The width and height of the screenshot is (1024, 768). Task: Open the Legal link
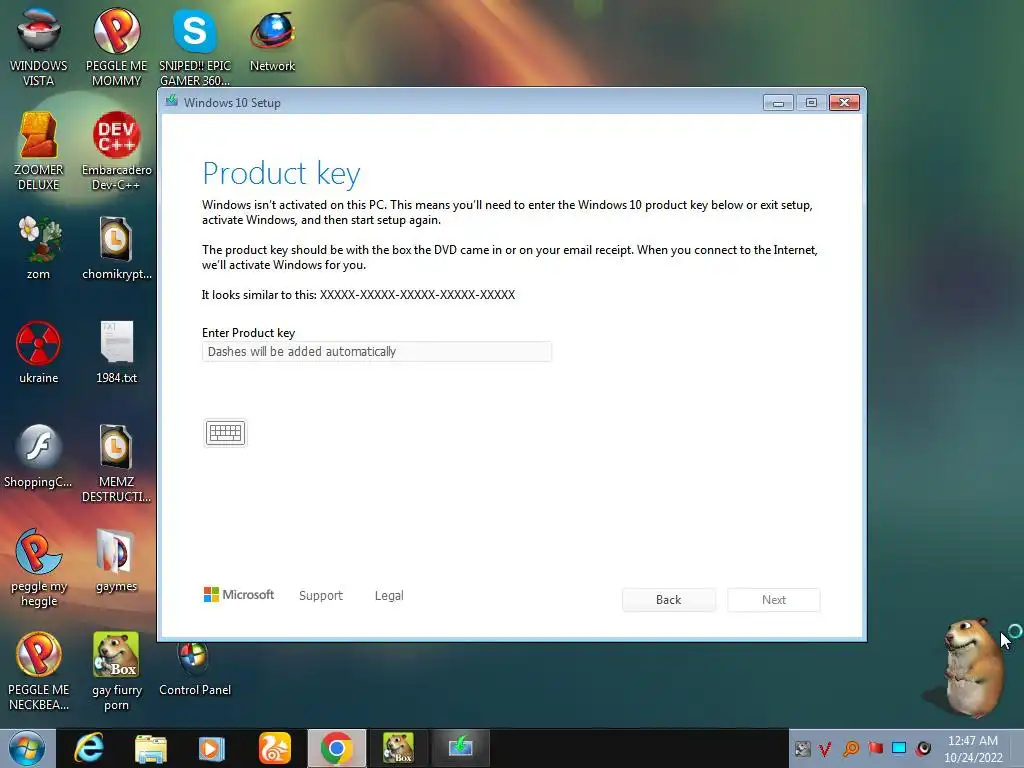pyautogui.click(x=389, y=596)
